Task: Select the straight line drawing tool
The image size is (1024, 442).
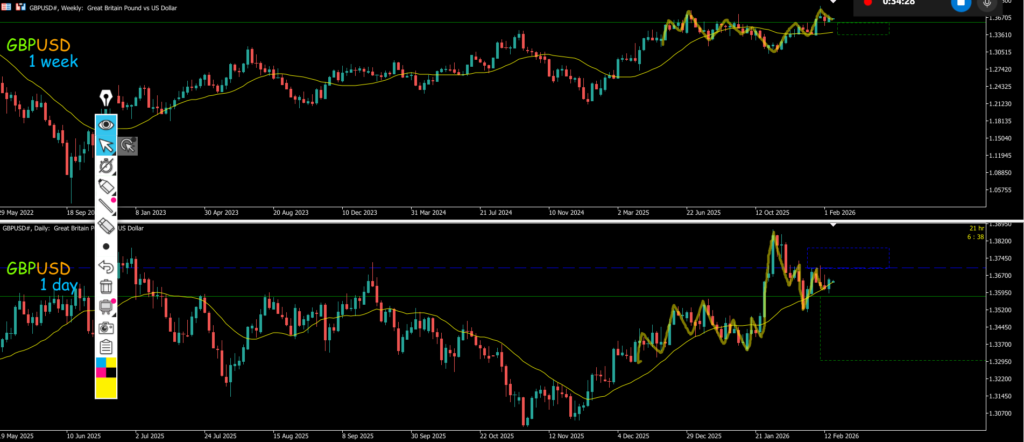Action: (x=106, y=206)
